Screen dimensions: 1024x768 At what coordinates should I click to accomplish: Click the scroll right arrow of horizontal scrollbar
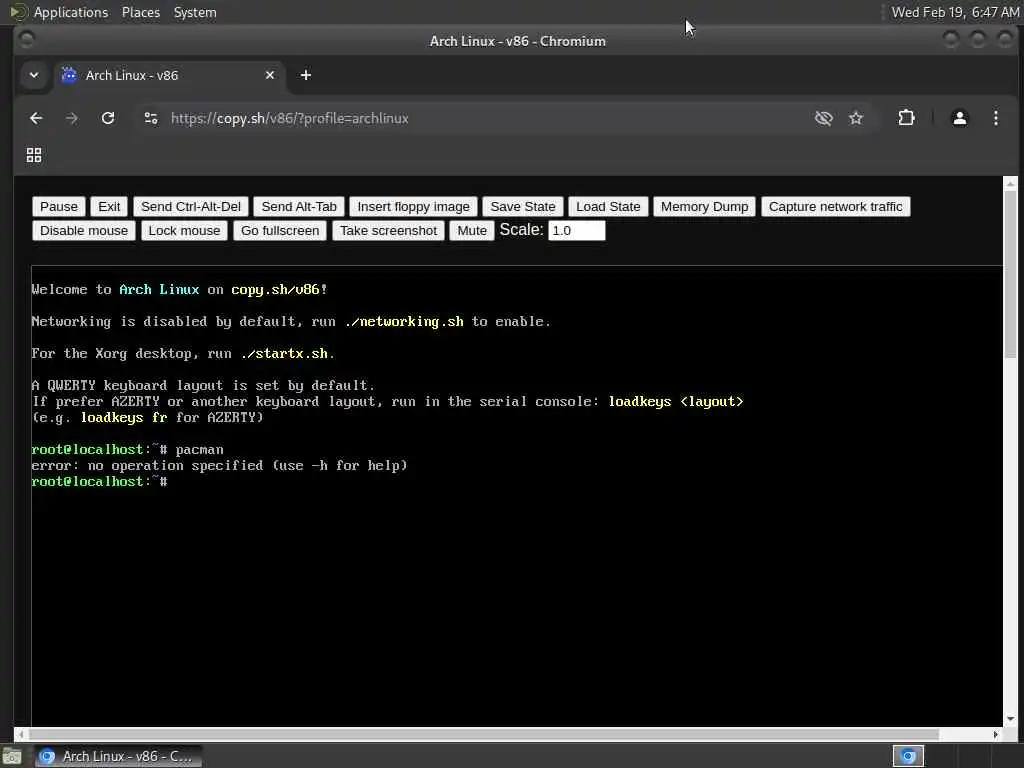point(995,734)
